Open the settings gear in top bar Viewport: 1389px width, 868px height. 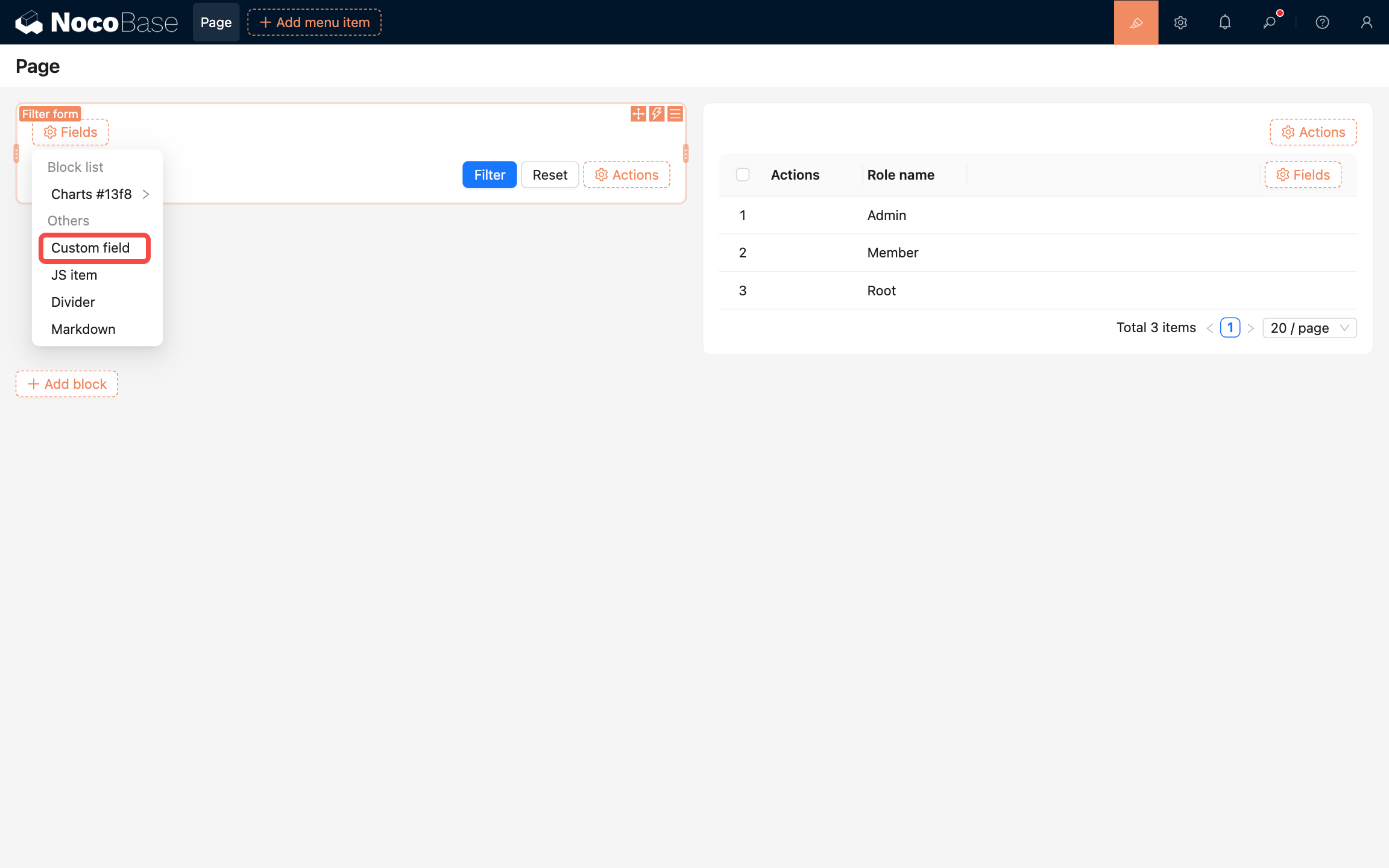[1180, 22]
